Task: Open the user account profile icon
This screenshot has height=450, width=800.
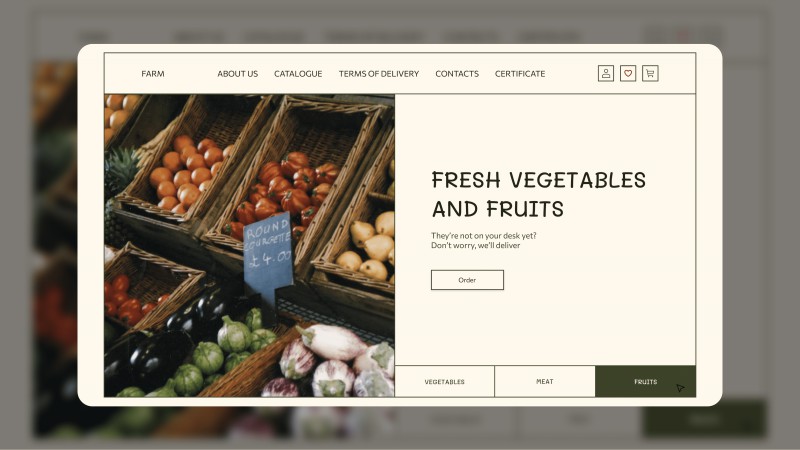Action: tap(606, 73)
